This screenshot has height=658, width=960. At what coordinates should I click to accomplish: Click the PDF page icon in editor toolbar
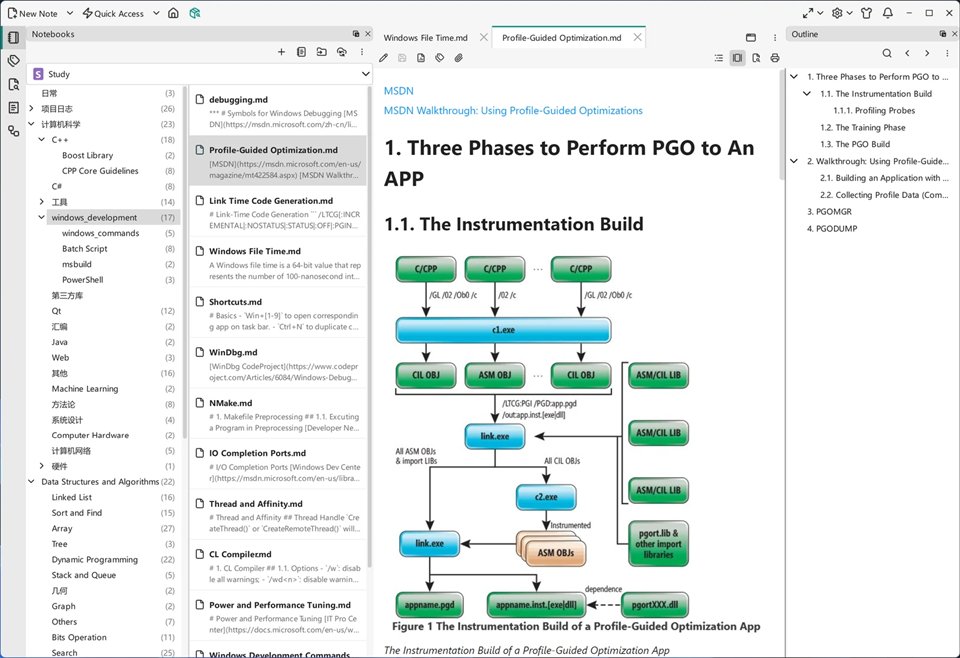(421, 58)
